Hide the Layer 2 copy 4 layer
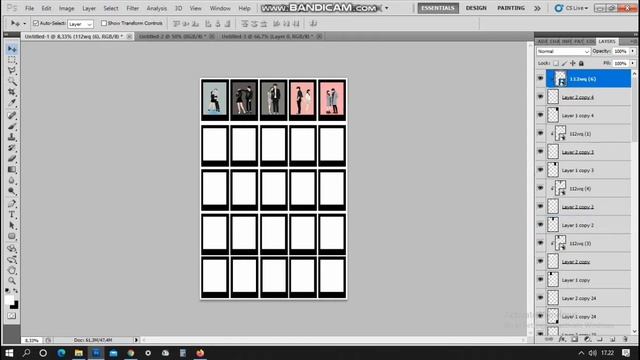 click(x=540, y=97)
